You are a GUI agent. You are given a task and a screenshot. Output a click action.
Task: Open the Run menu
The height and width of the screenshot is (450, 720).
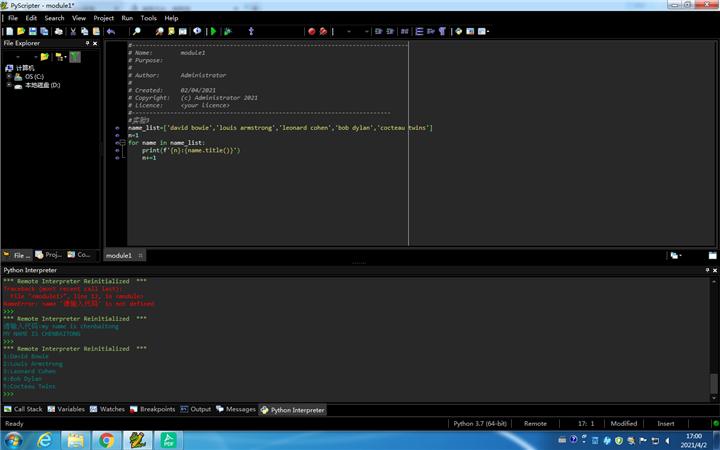tap(127, 18)
